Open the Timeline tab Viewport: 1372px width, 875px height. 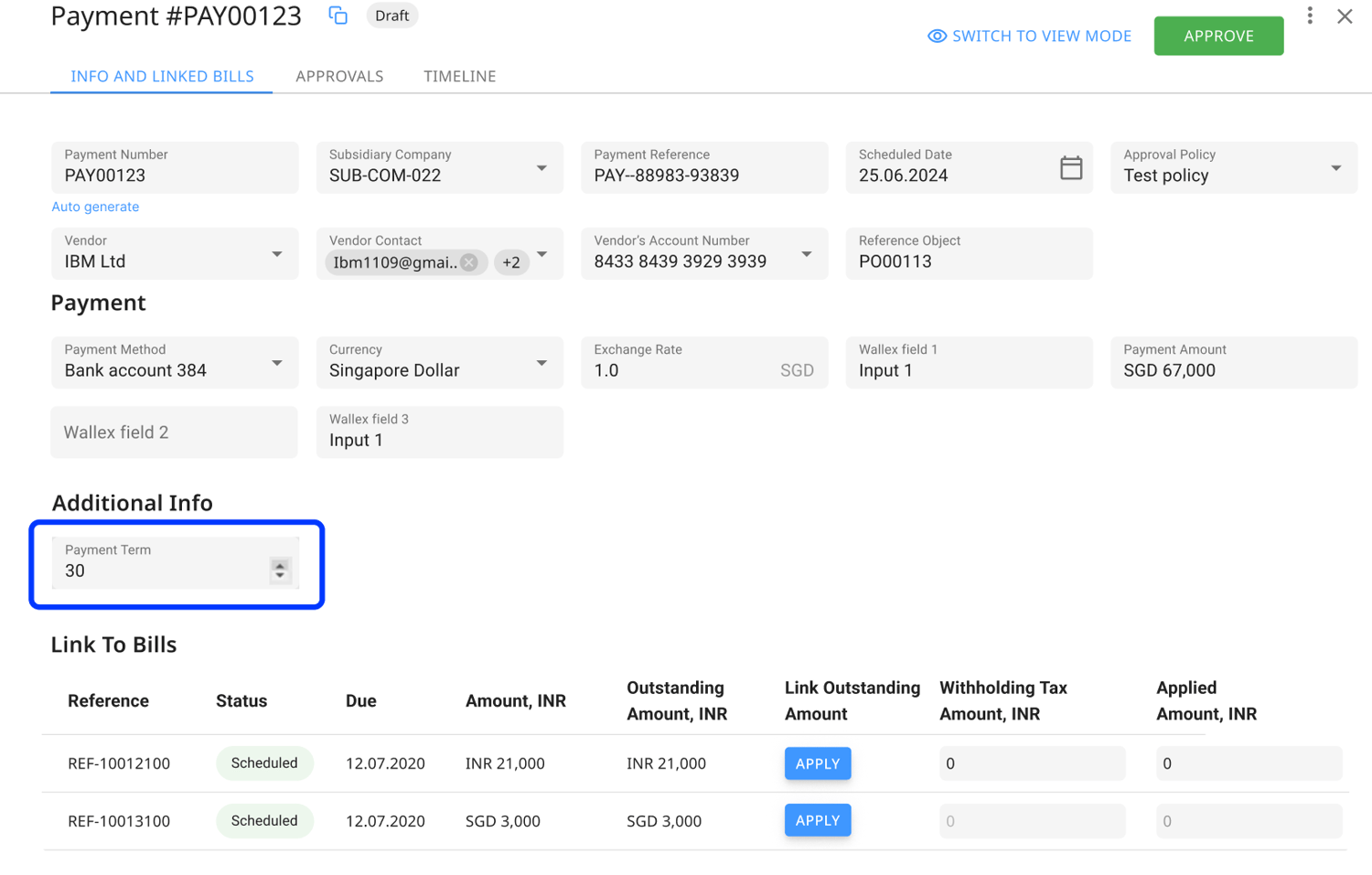pyautogui.click(x=460, y=77)
